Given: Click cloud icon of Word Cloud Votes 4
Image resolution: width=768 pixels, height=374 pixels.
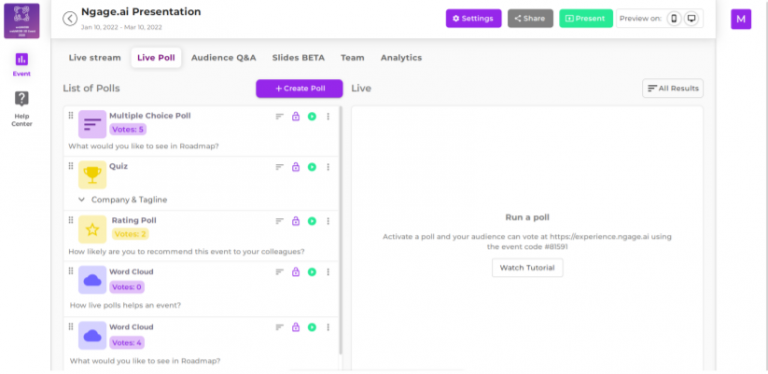Looking at the screenshot, I should pos(92,335).
